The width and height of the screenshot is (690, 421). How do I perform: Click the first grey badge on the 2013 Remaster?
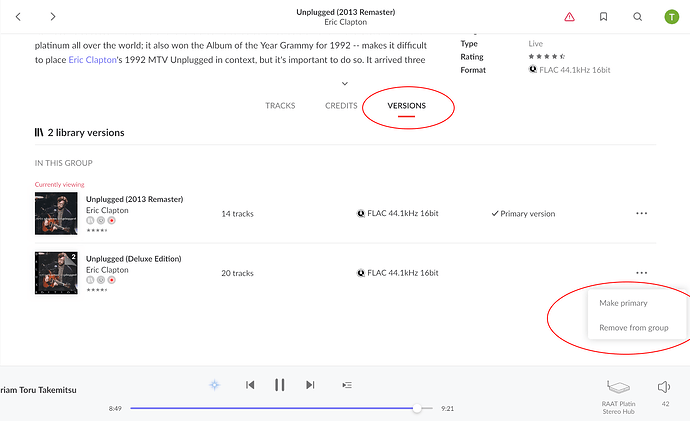tap(90, 220)
